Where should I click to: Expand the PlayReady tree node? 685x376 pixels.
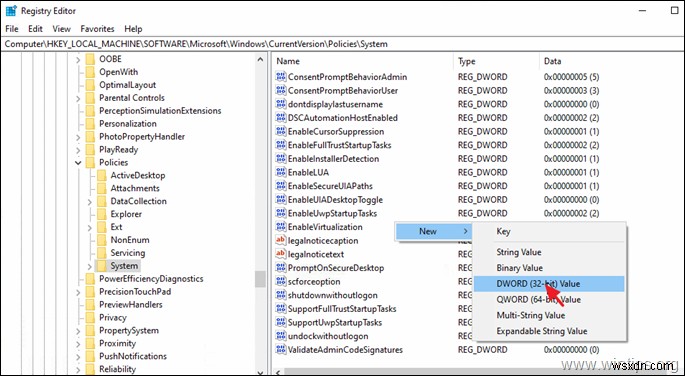click(x=78, y=149)
